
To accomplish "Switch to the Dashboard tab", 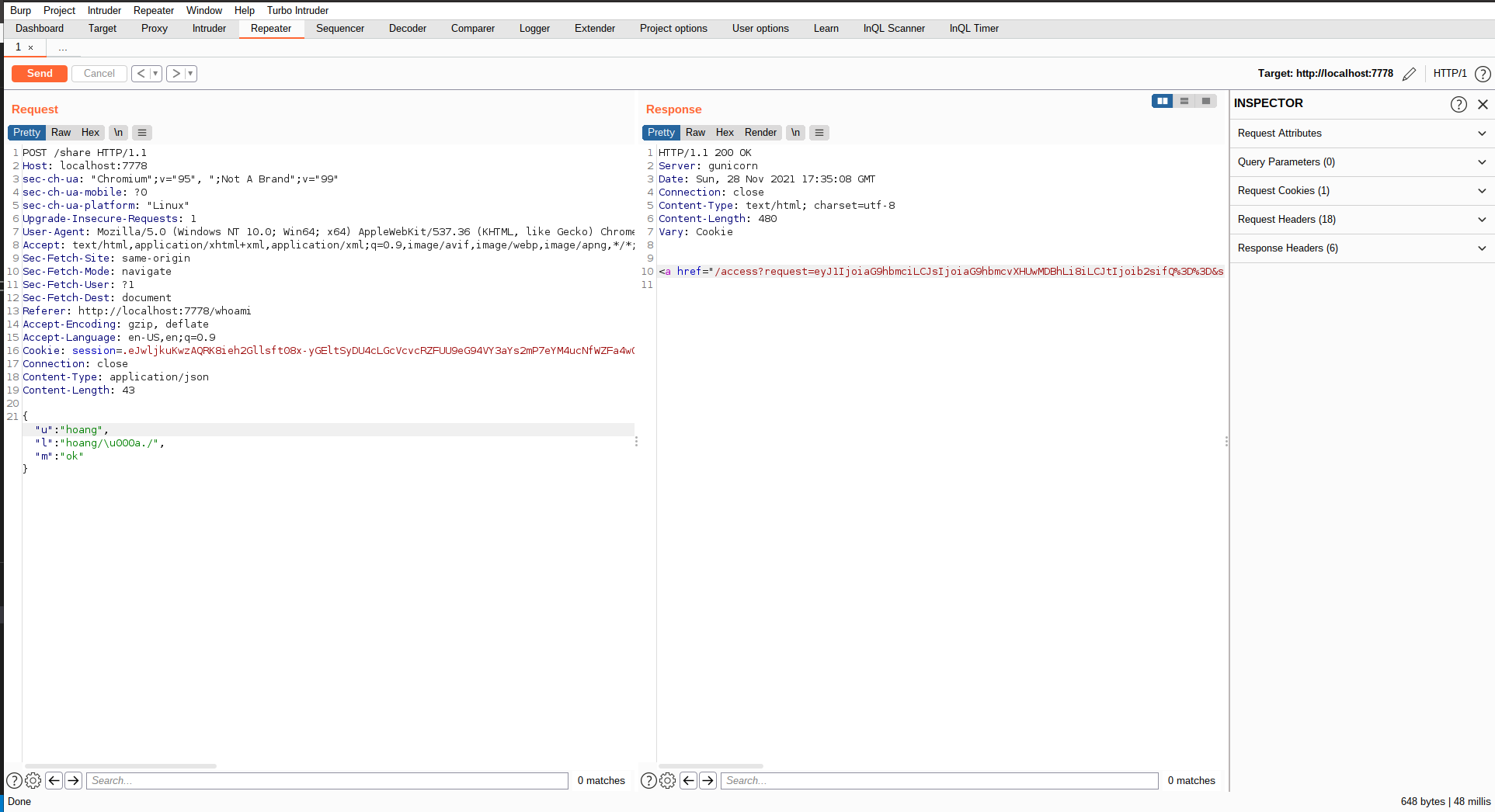I will [40, 29].
